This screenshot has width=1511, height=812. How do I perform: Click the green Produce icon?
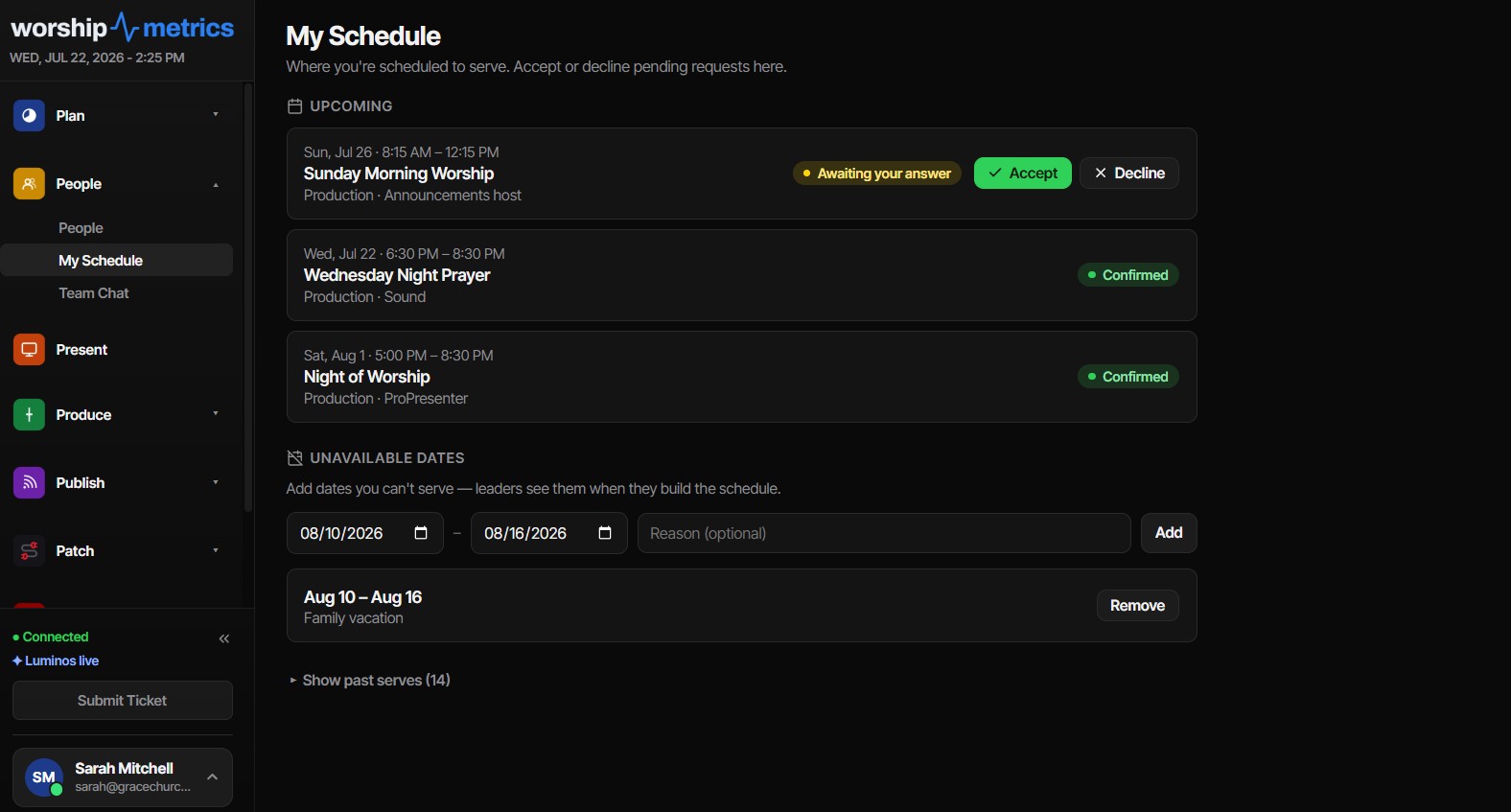pos(29,415)
